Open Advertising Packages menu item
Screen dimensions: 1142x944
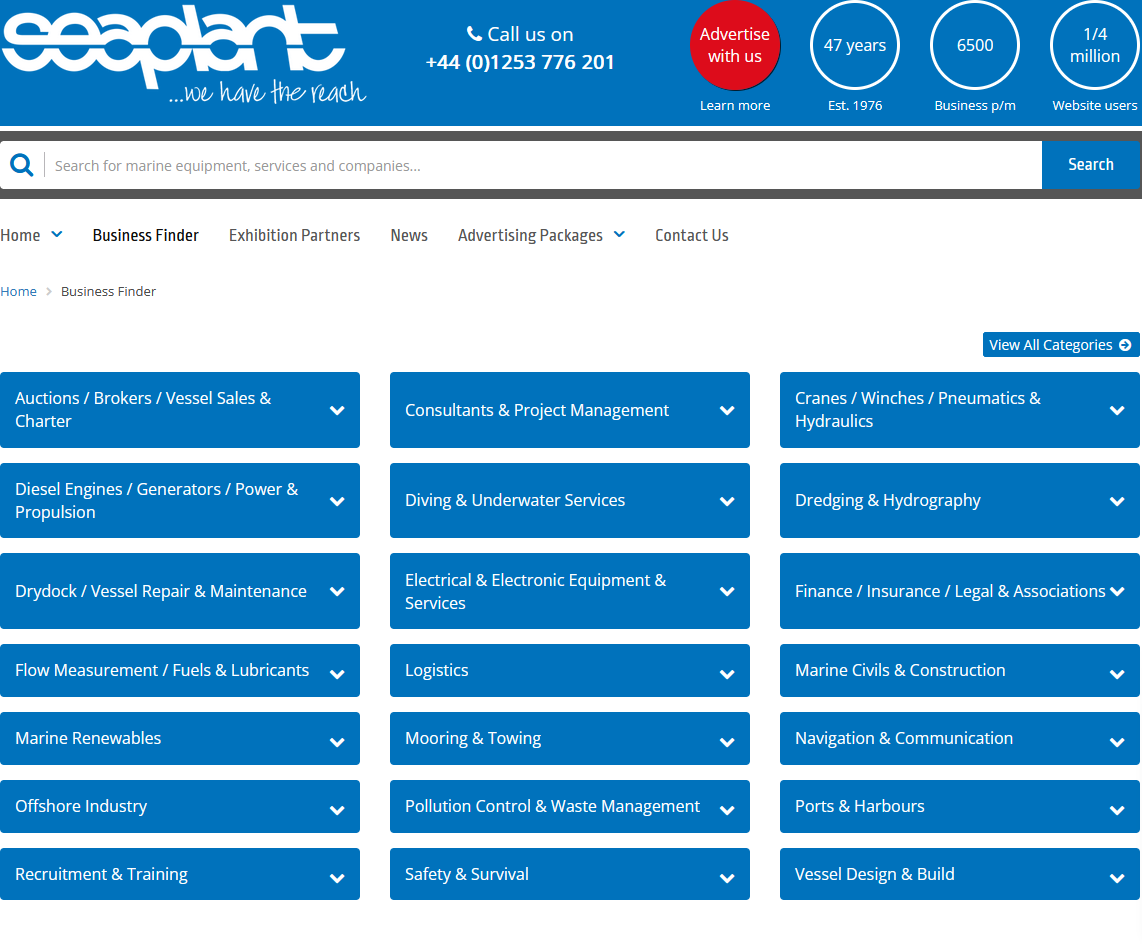[530, 235]
